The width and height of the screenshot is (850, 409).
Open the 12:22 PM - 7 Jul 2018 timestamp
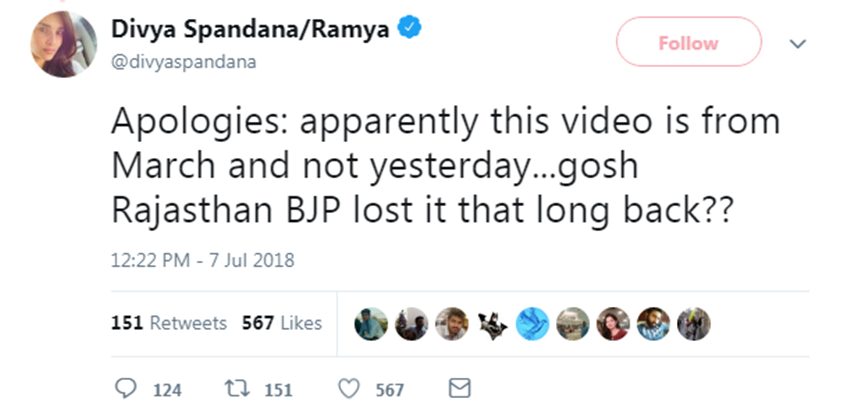203,260
